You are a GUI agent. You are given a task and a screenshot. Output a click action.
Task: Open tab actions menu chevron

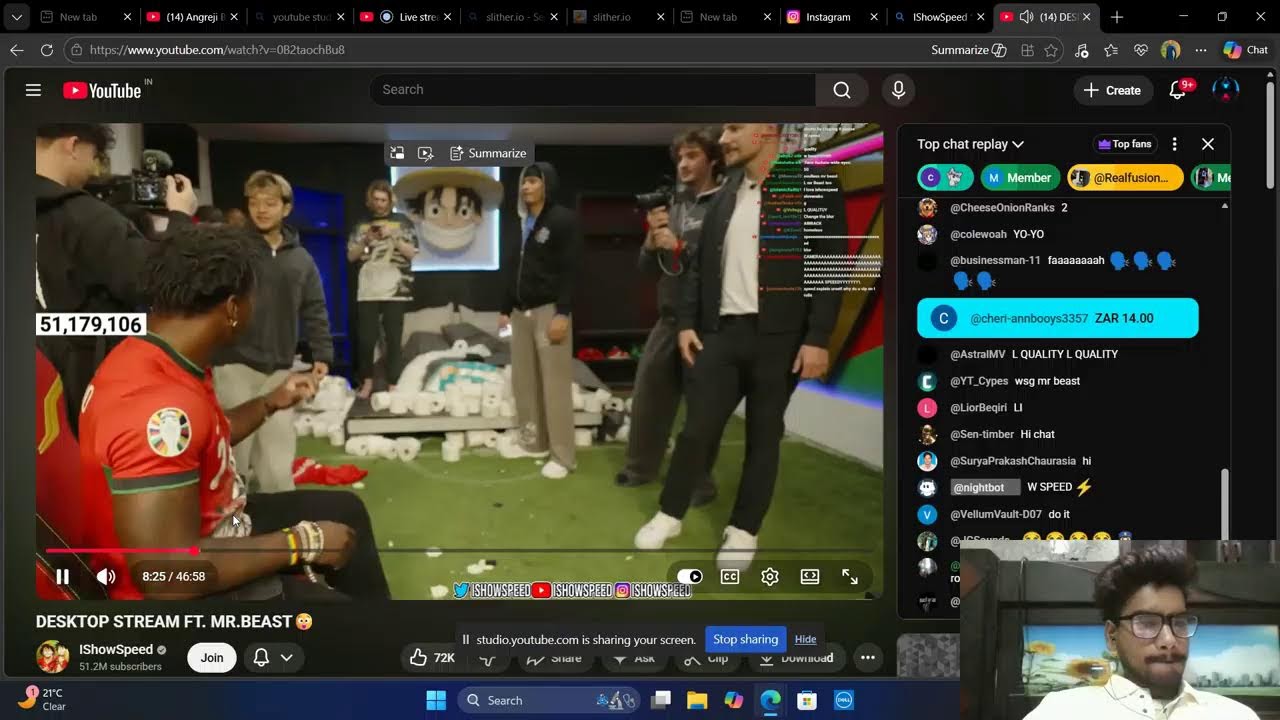click(x=17, y=17)
